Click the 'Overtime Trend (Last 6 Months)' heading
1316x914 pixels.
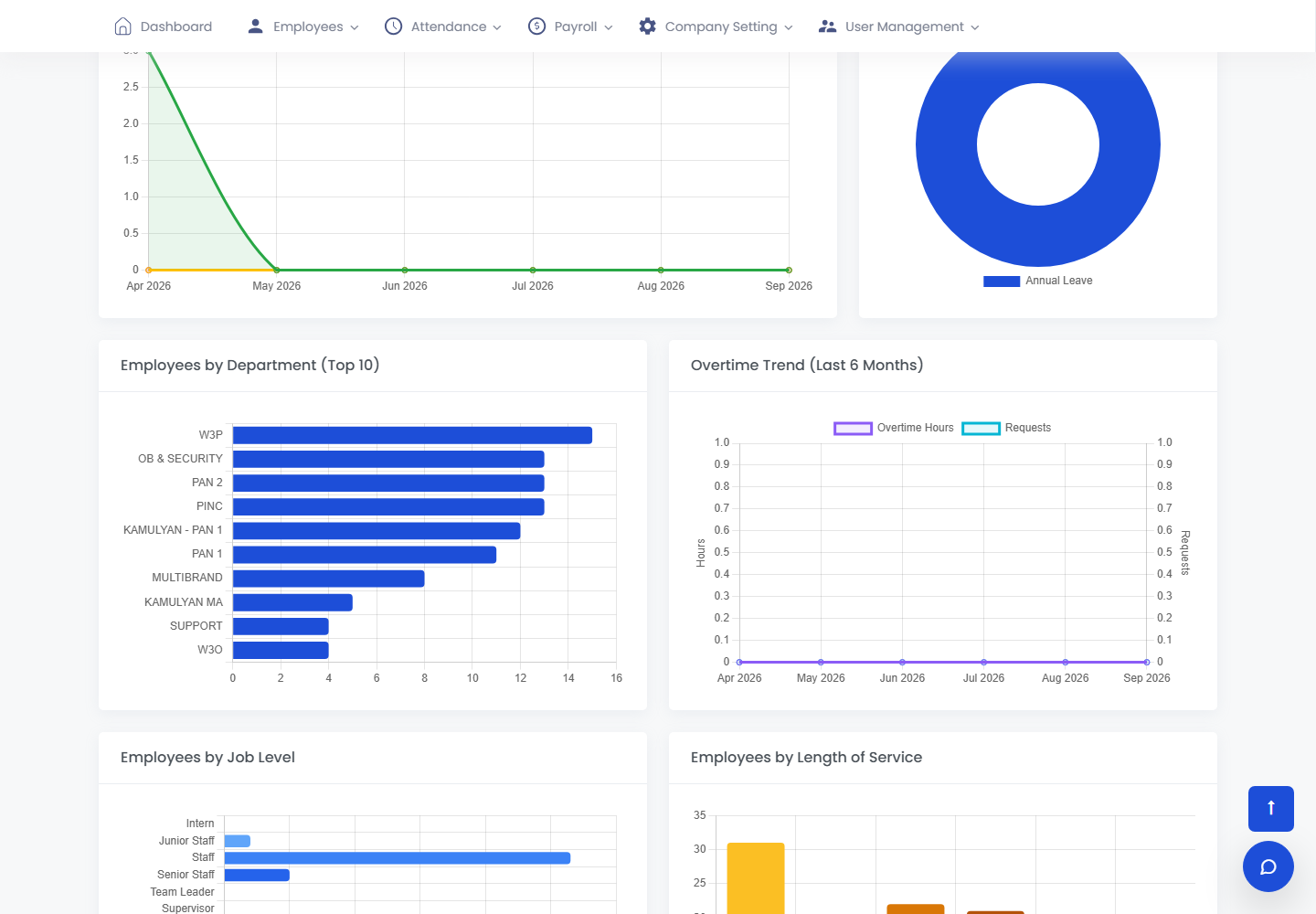click(807, 366)
